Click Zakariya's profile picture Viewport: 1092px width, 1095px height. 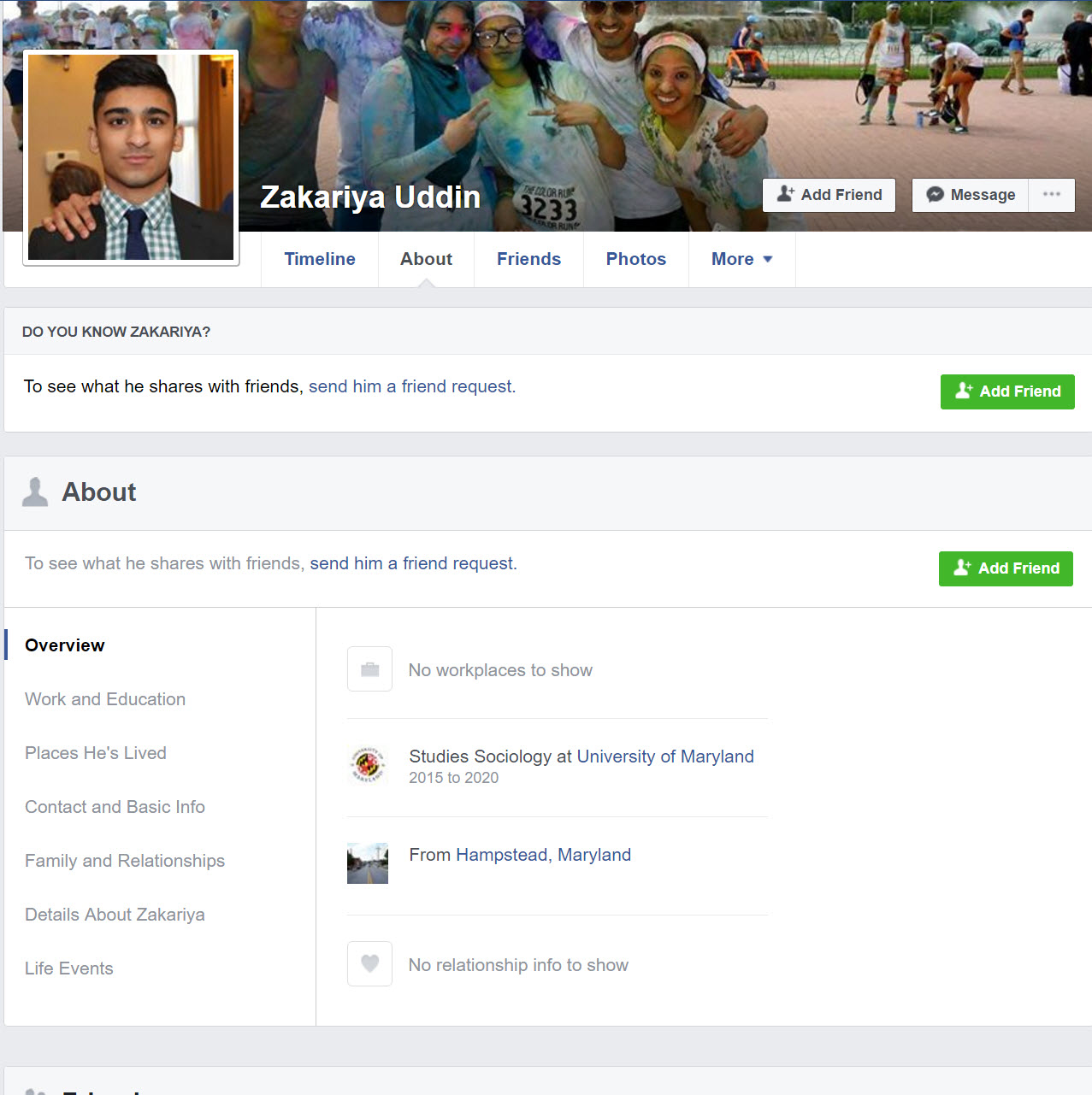click(x=130, y=156)
